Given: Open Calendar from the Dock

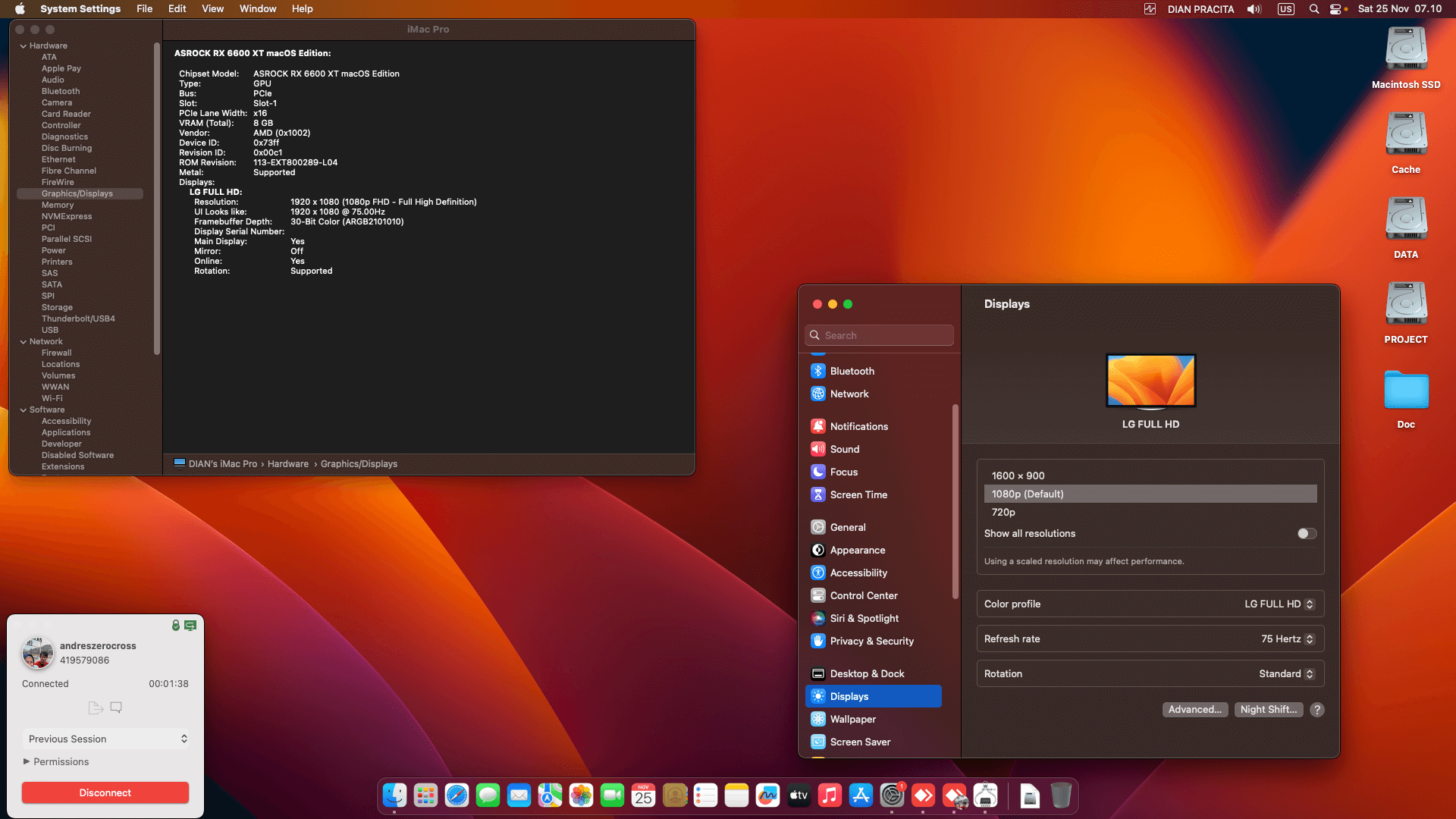Looking at the screenshot, I should pyautogui.click(x=643, y=795).
